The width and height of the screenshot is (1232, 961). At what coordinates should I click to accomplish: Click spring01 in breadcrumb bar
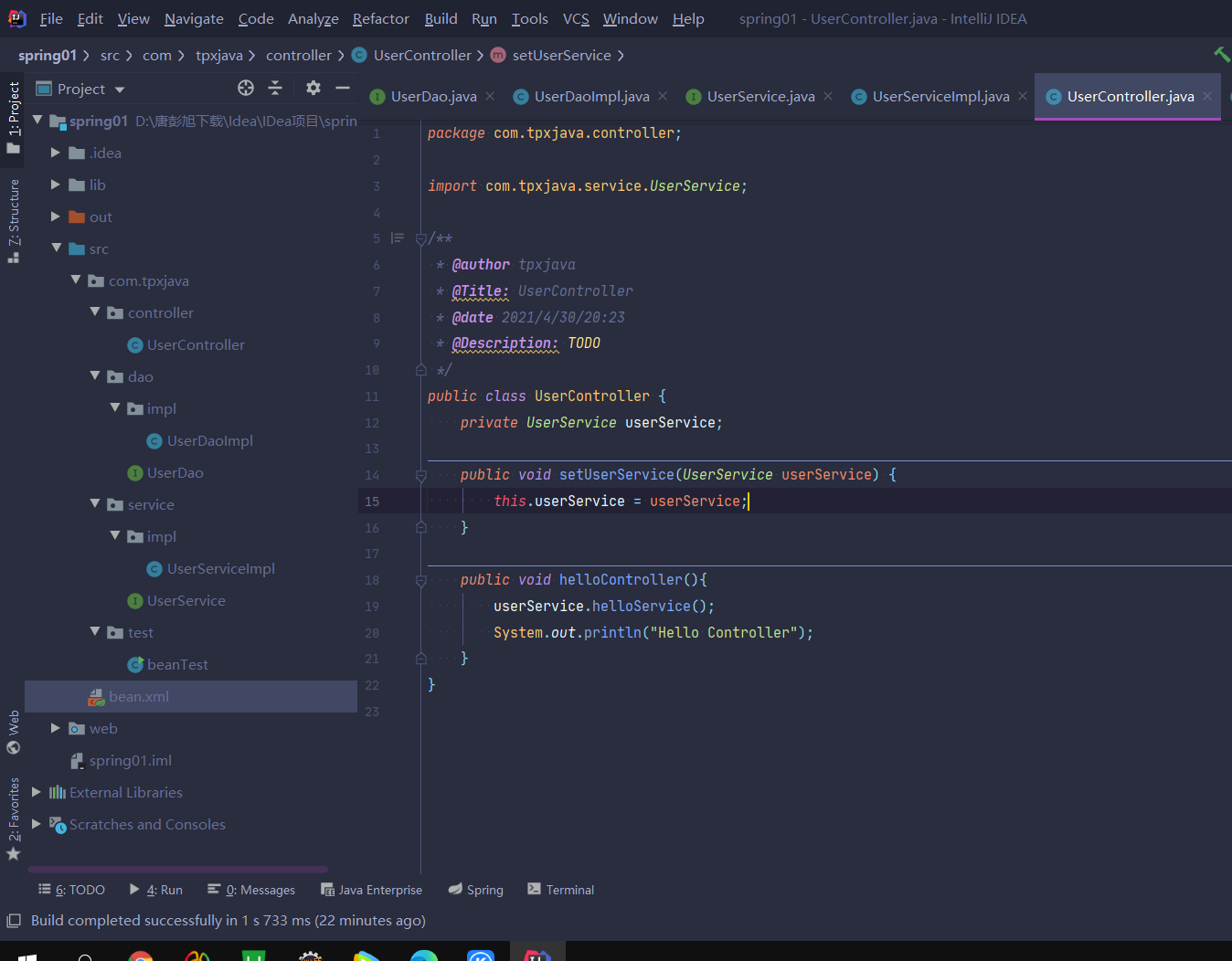(x=48, y=55)
